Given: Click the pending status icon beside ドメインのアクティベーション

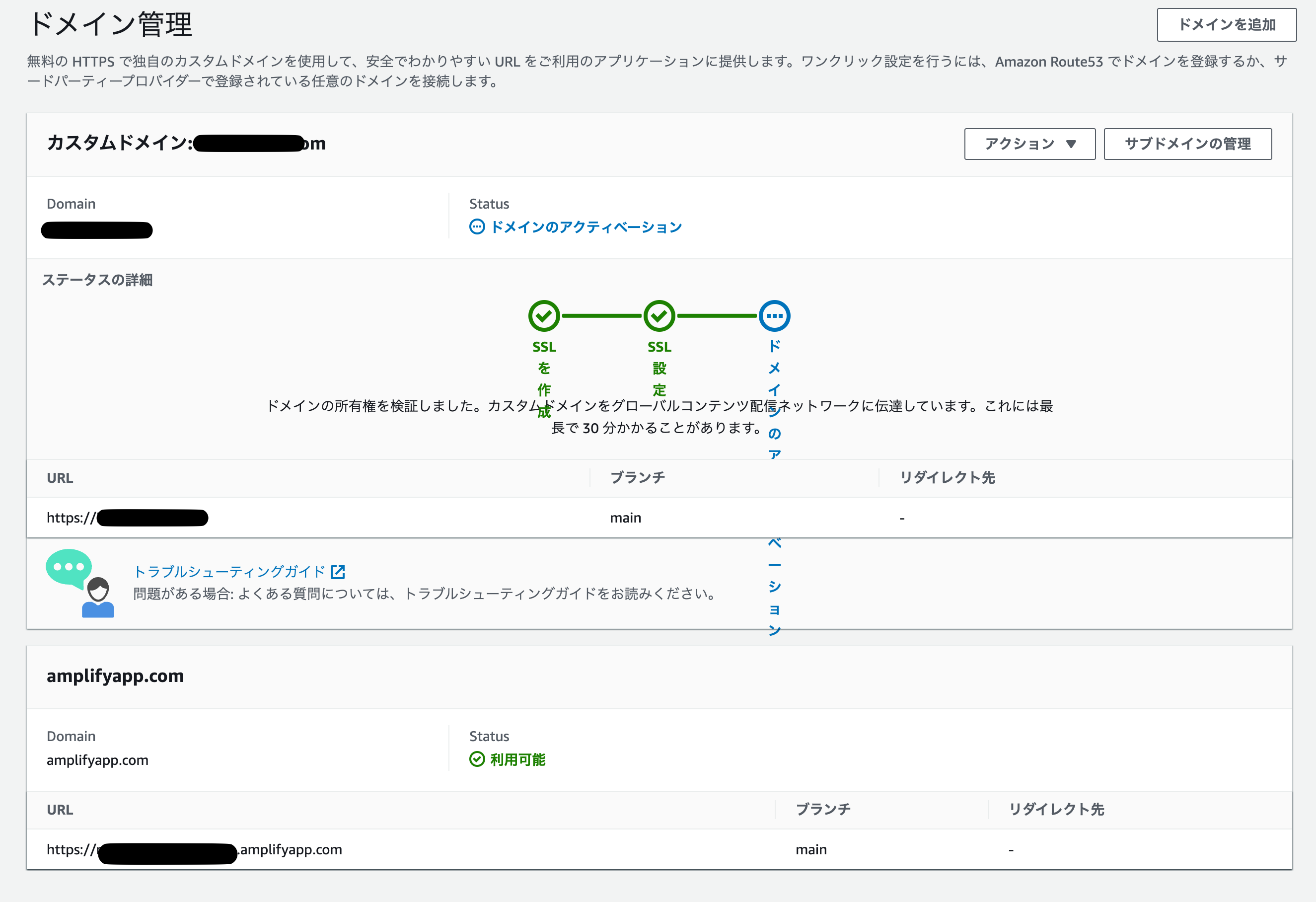Looking at the screenshot, I should (477, 226).
